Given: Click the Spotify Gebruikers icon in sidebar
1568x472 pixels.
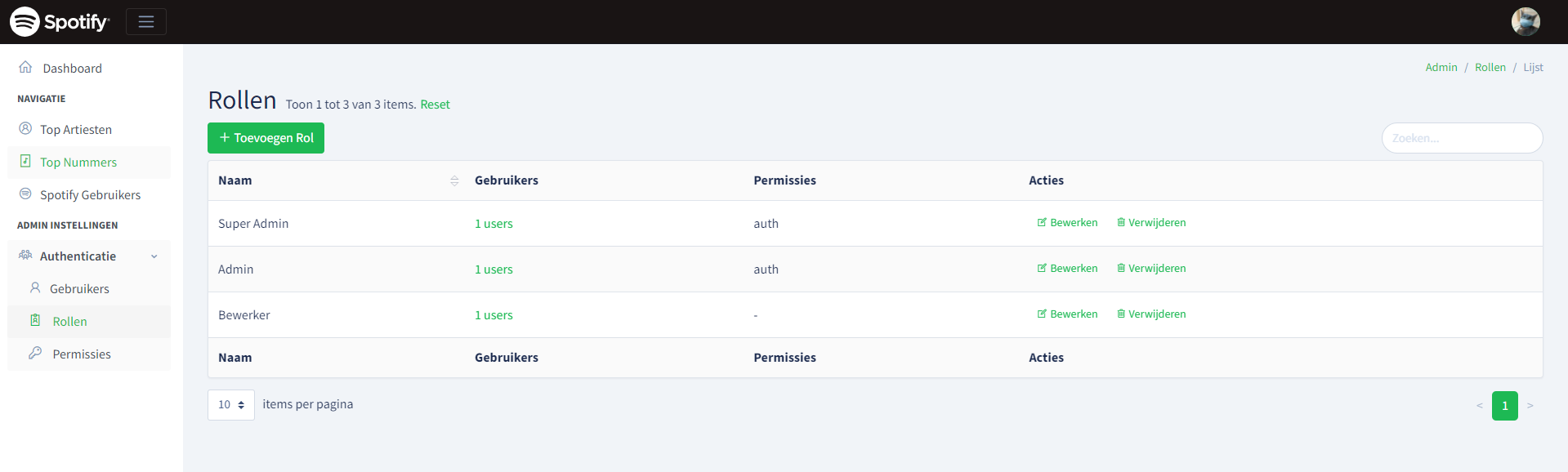Looking at the screenshot, I should (x=25, y=194).
